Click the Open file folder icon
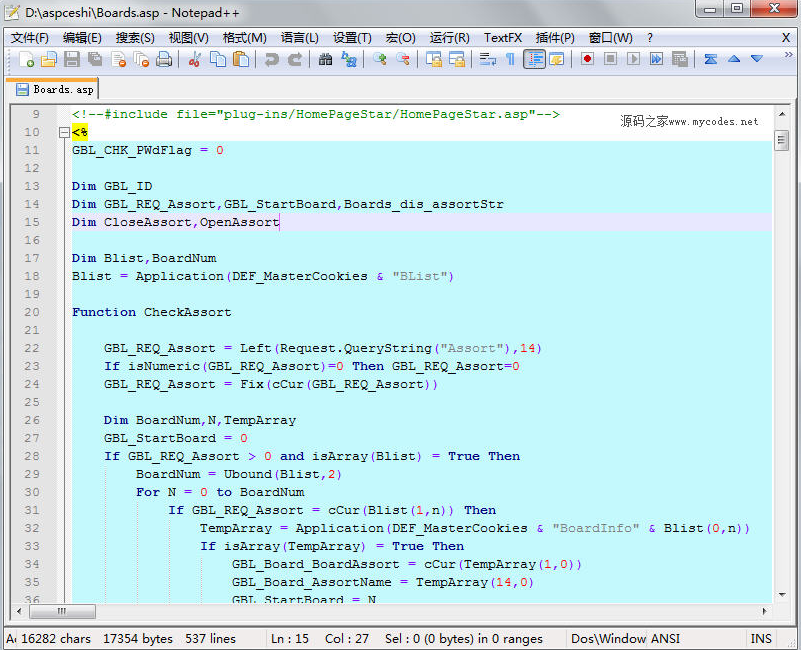This screenshot has width=801, height=650. [x=48, y=60]
